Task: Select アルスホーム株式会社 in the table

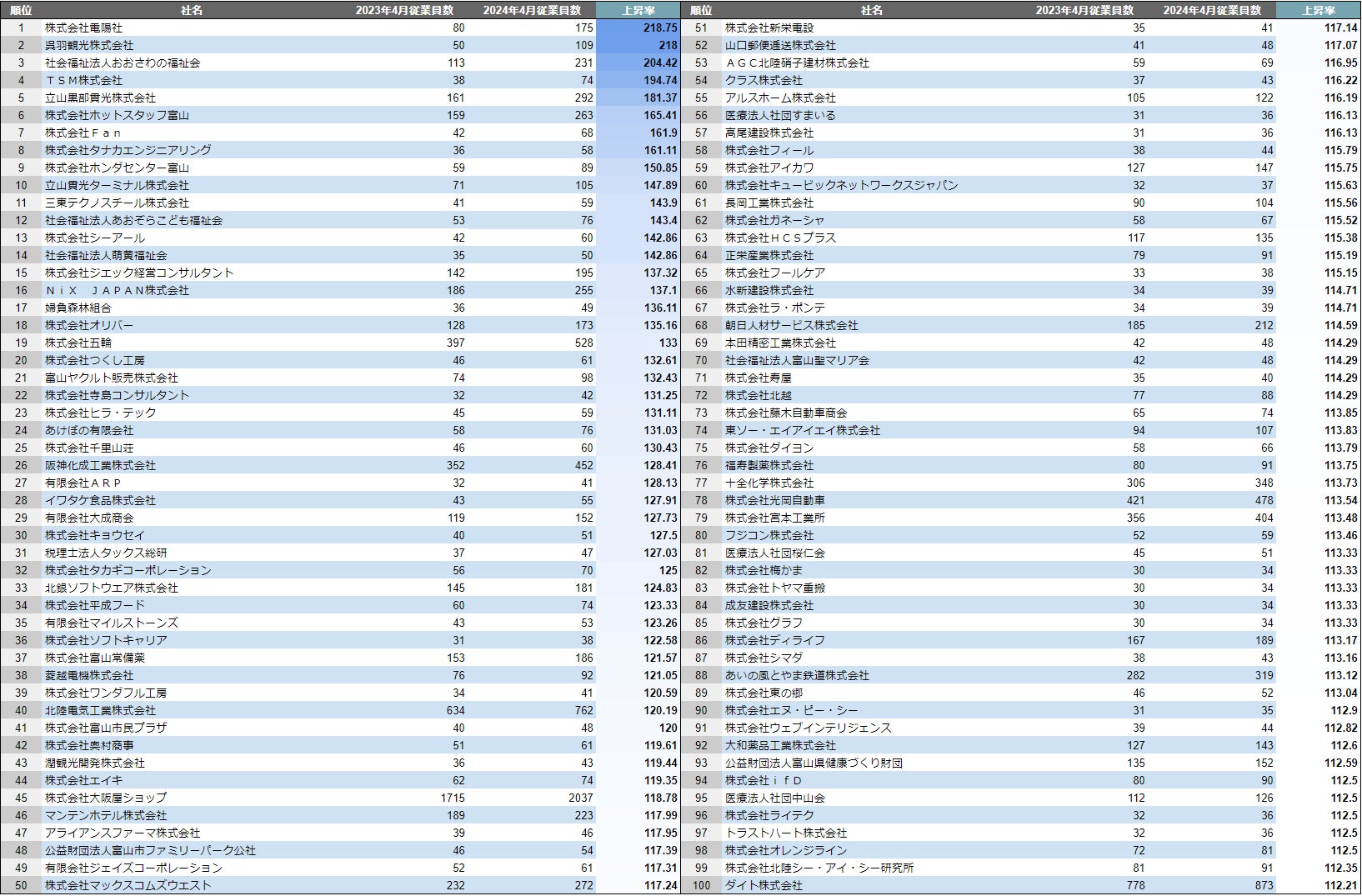Action: pyautogui.click(x=780, y=98)
